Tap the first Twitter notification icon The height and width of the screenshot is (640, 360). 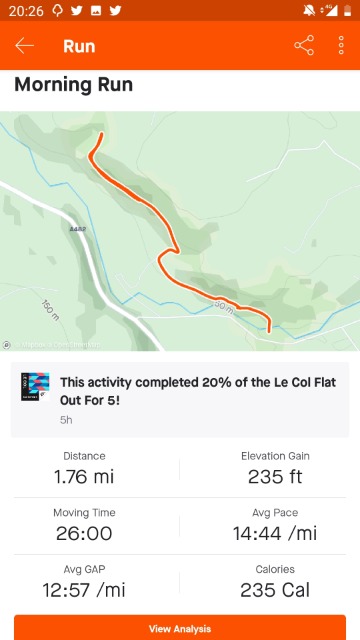[77, 11]
